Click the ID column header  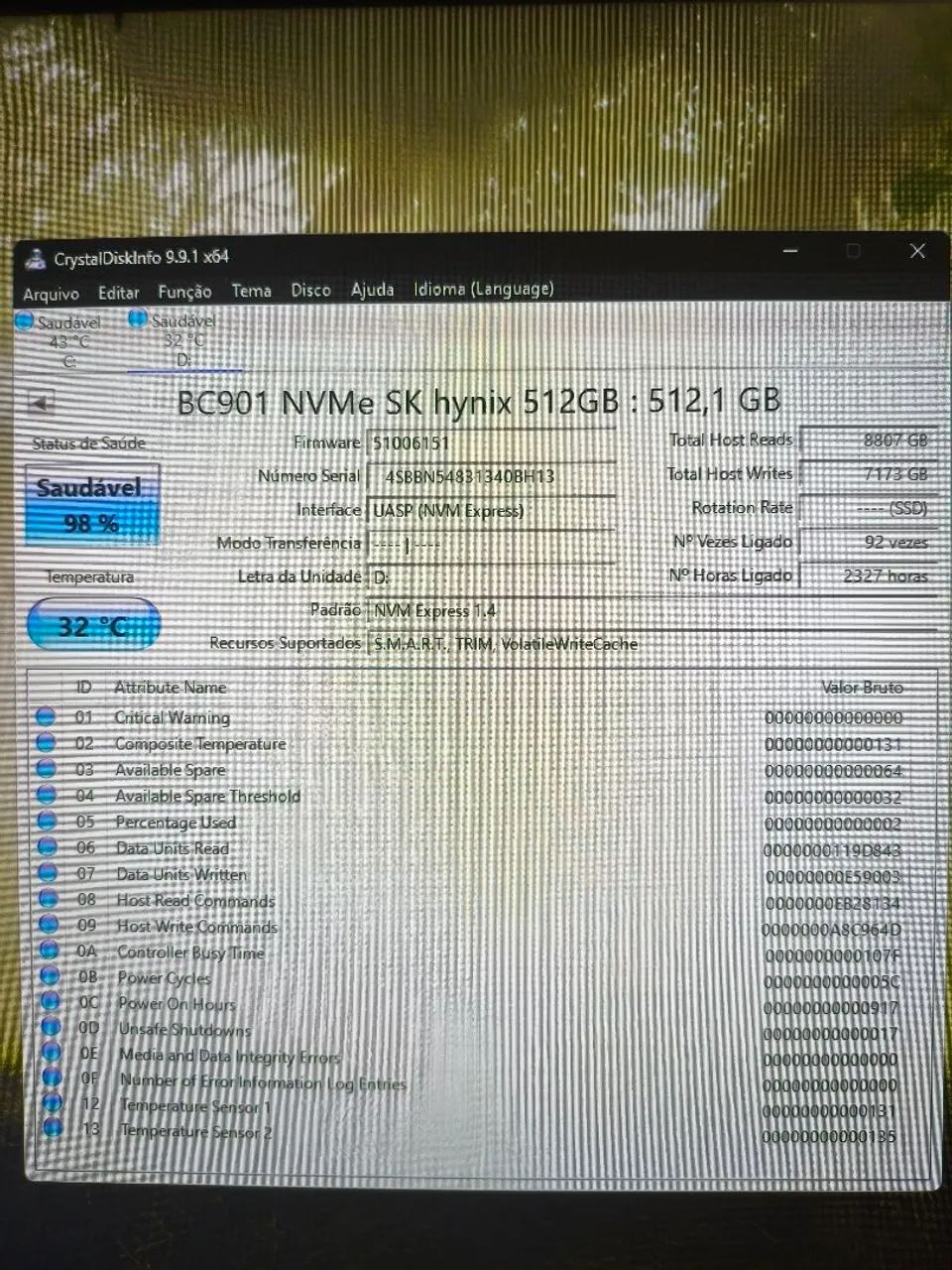pyautogui.click(x=83, y=688)
